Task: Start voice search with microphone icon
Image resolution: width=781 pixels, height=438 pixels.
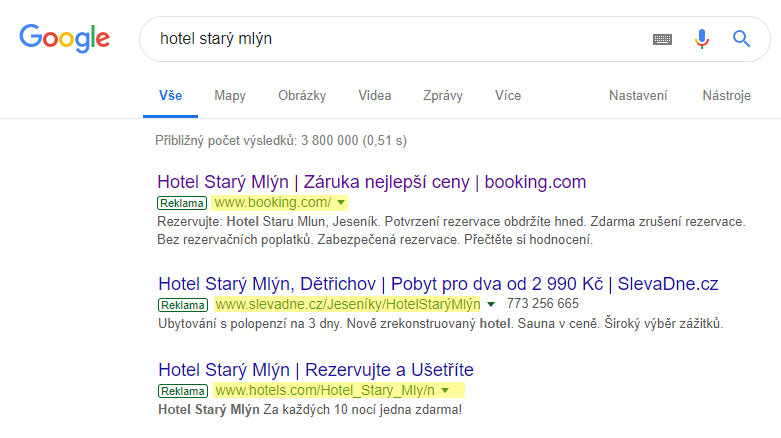Action: [702, 39]
